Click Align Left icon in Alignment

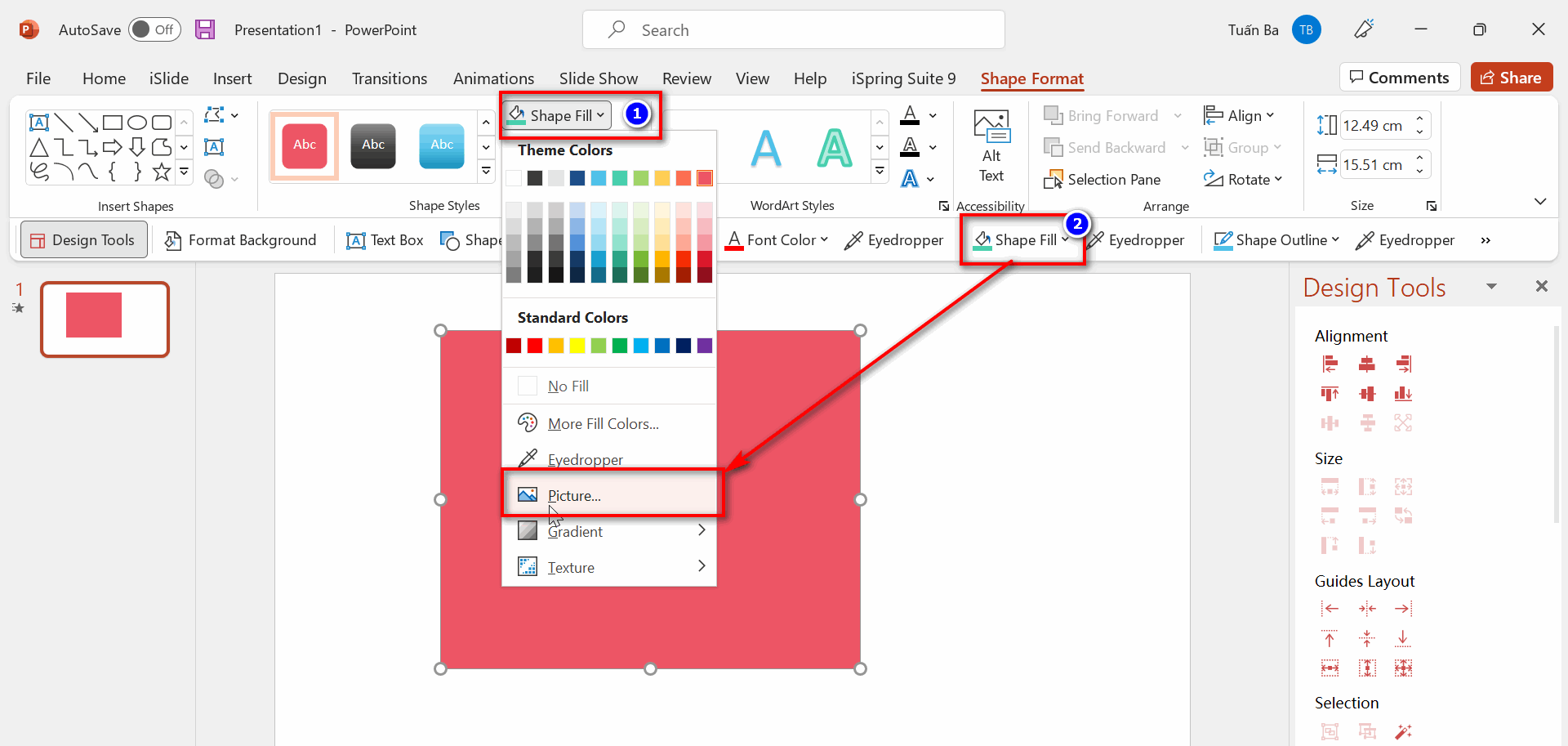coord(1330,364)
